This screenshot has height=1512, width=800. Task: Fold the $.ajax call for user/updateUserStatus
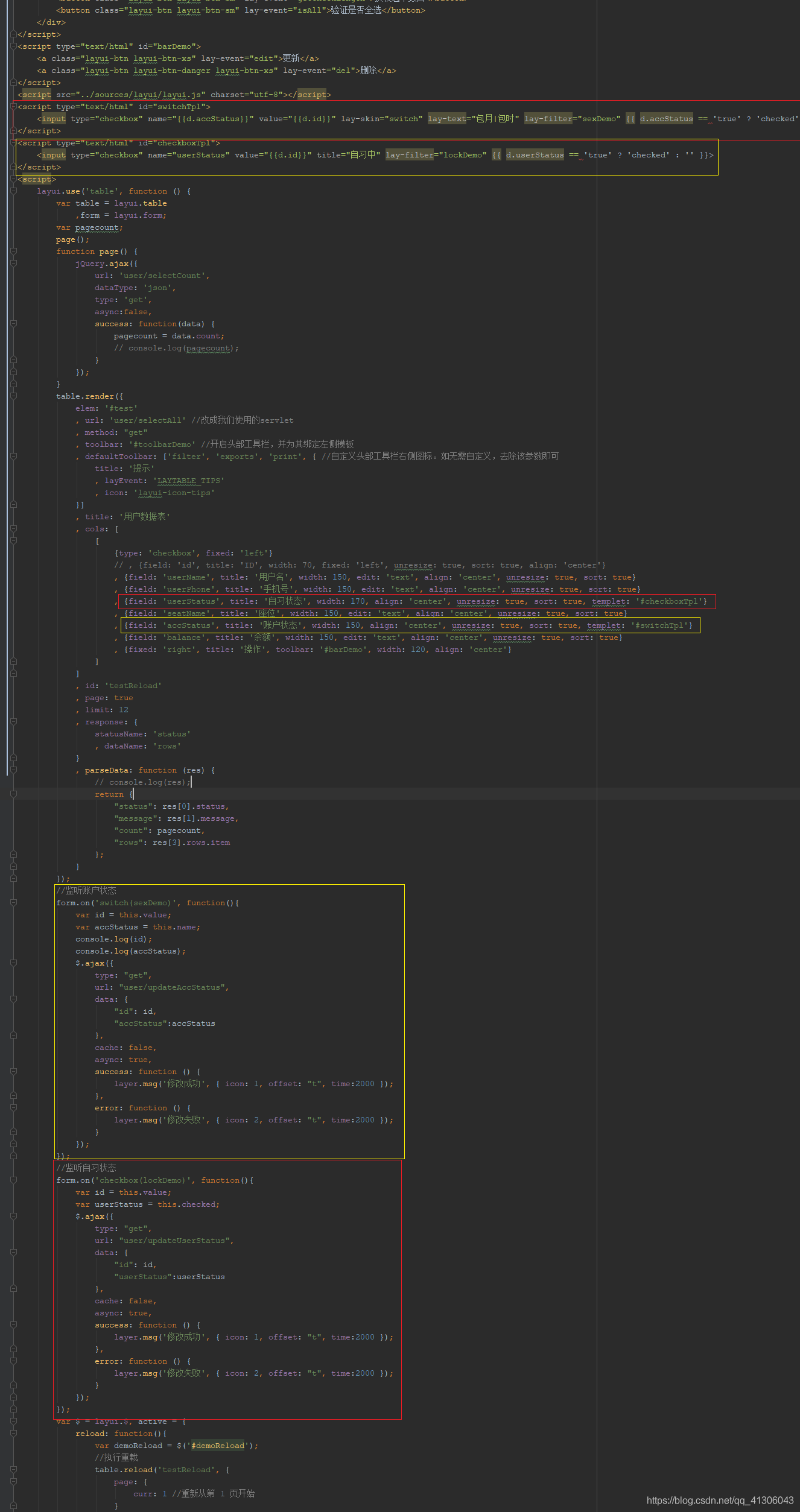tap(13, 1216)
